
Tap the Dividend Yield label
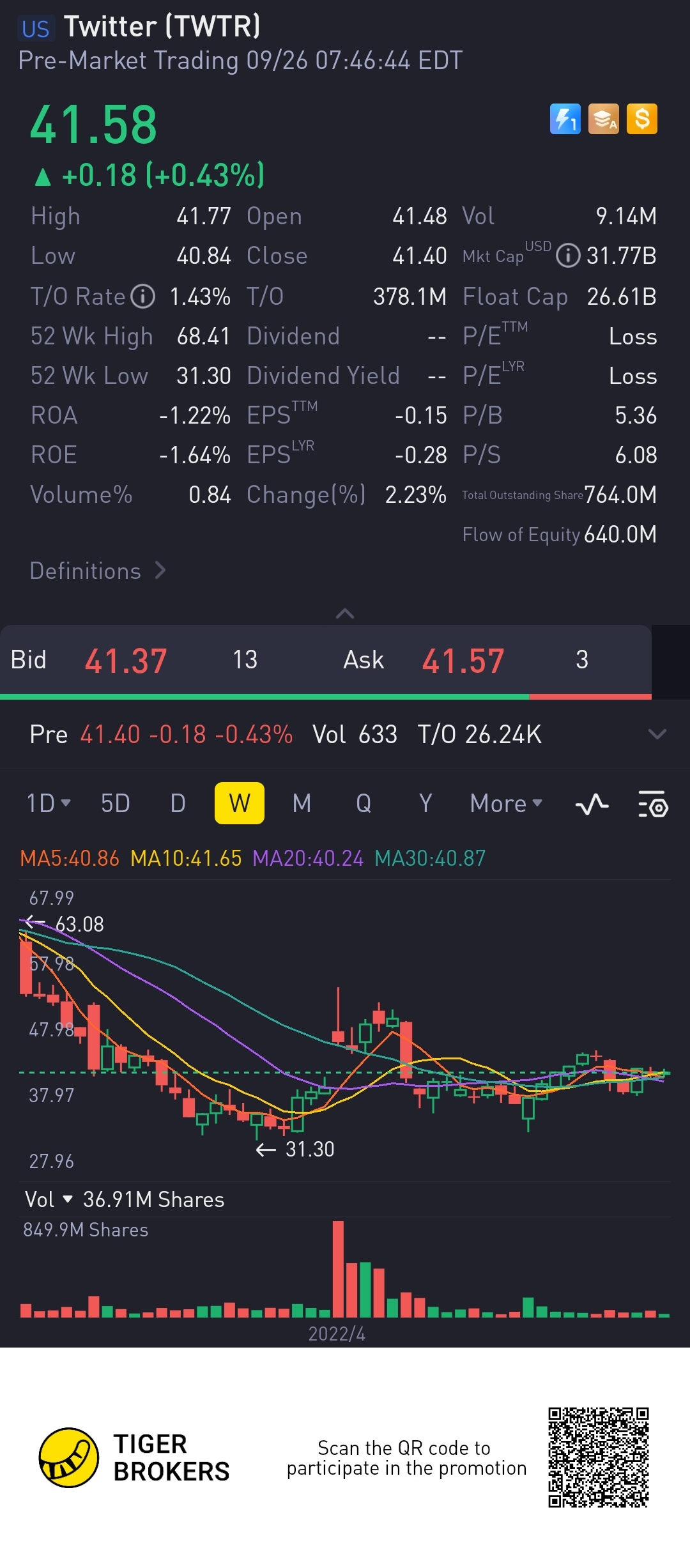point(323,376)
